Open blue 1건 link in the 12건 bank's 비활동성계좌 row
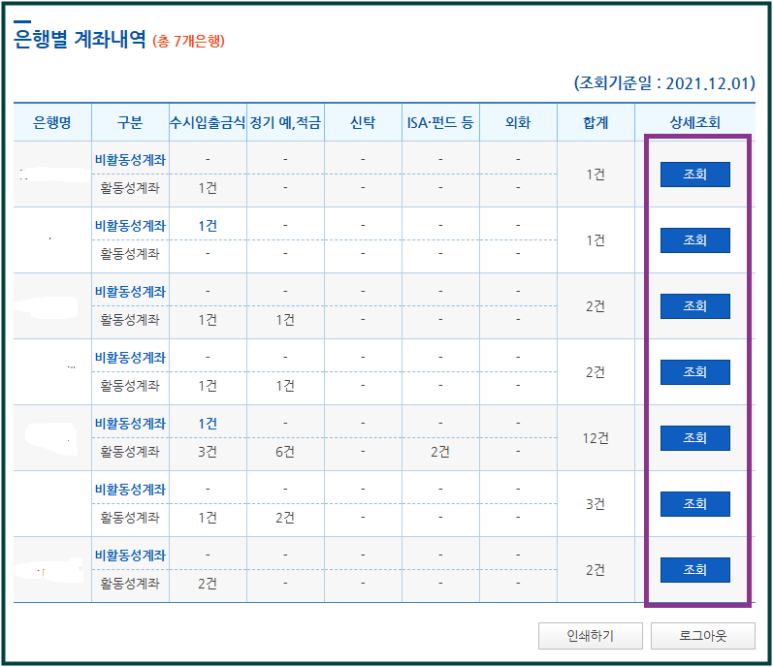773x667 pixels. coord(208,423)
